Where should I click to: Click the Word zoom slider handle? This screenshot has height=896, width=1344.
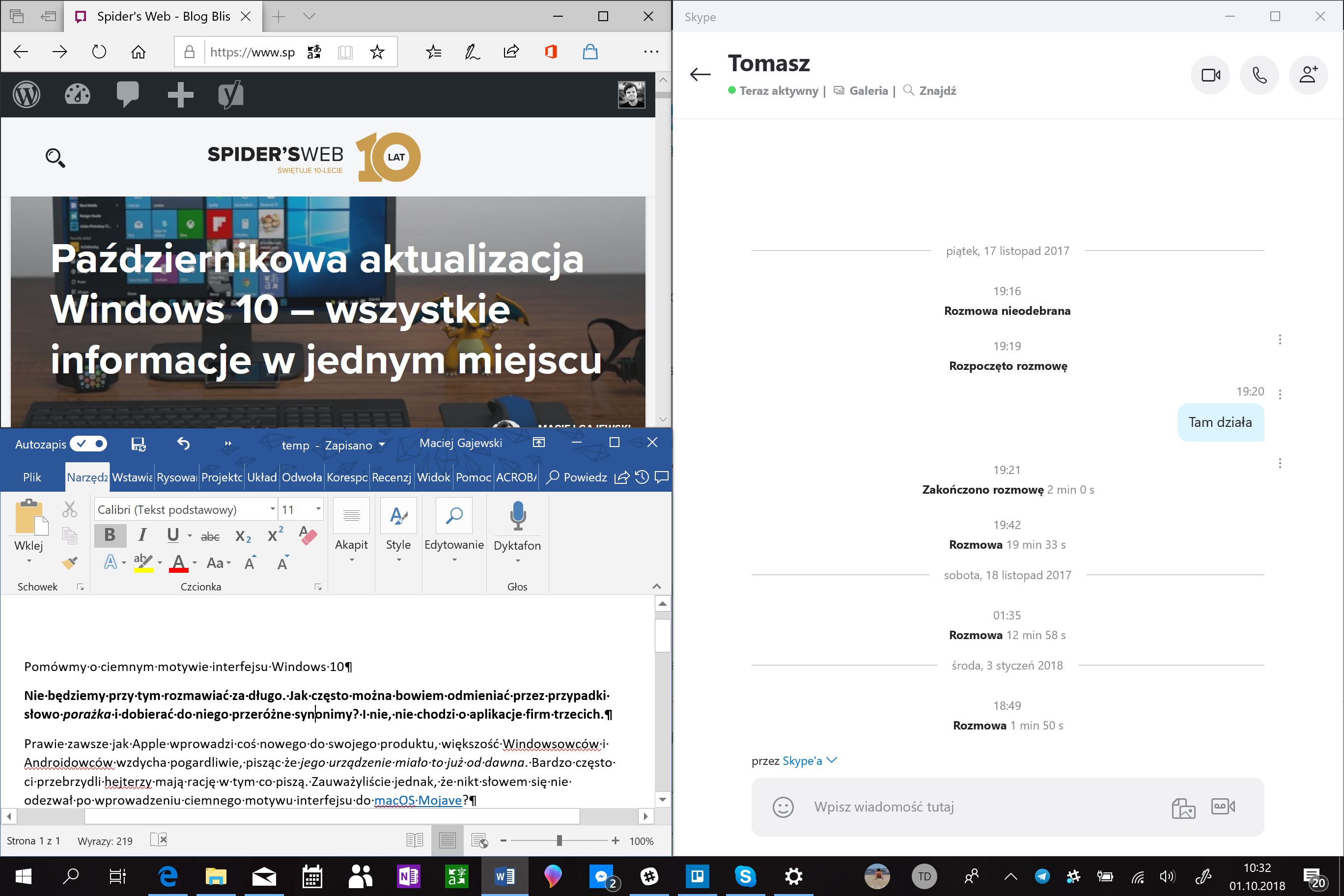click(560, 840)
